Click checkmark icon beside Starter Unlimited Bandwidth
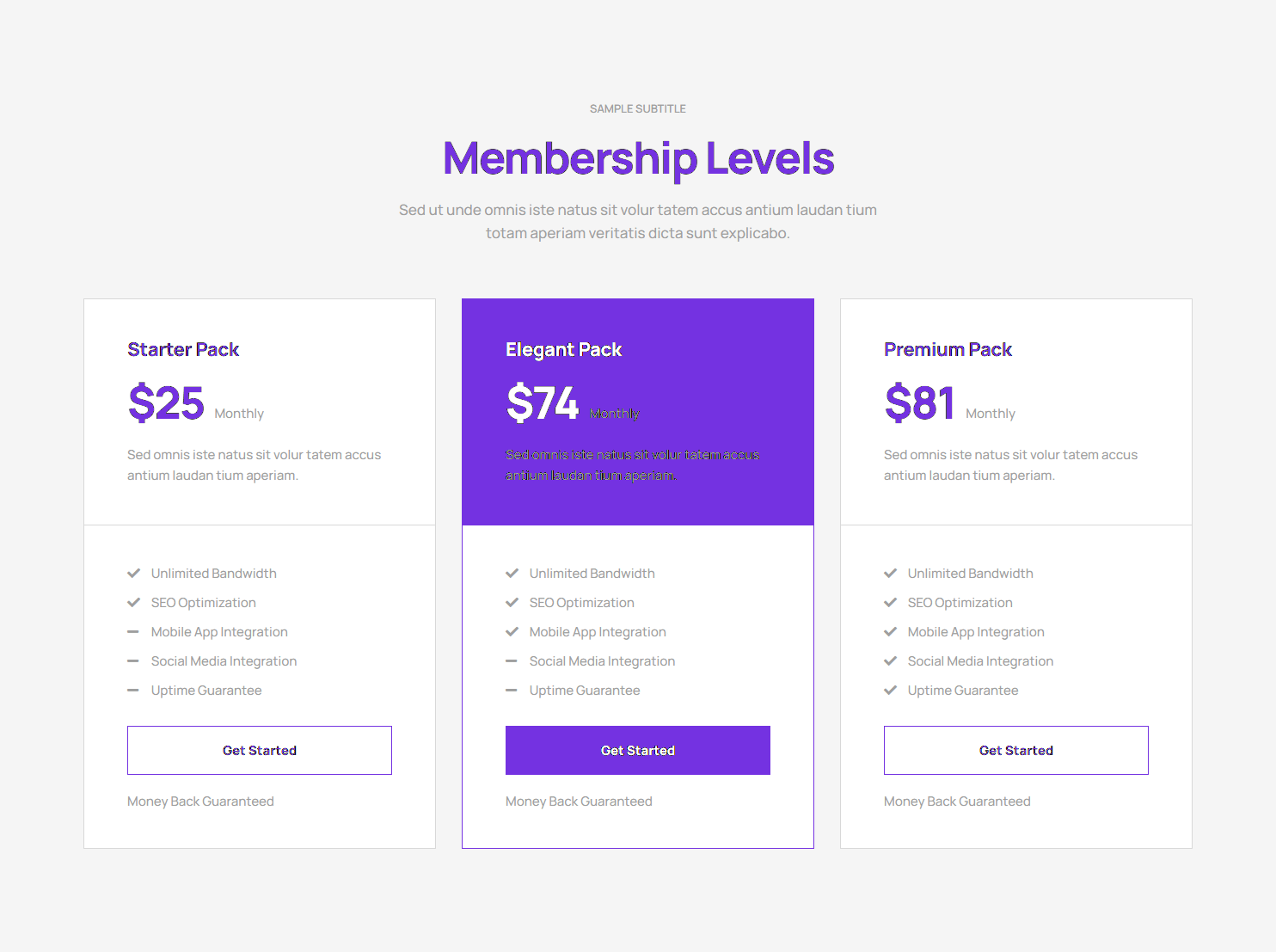This screenshot has width=1276, height=952. (x=133, y=574)
